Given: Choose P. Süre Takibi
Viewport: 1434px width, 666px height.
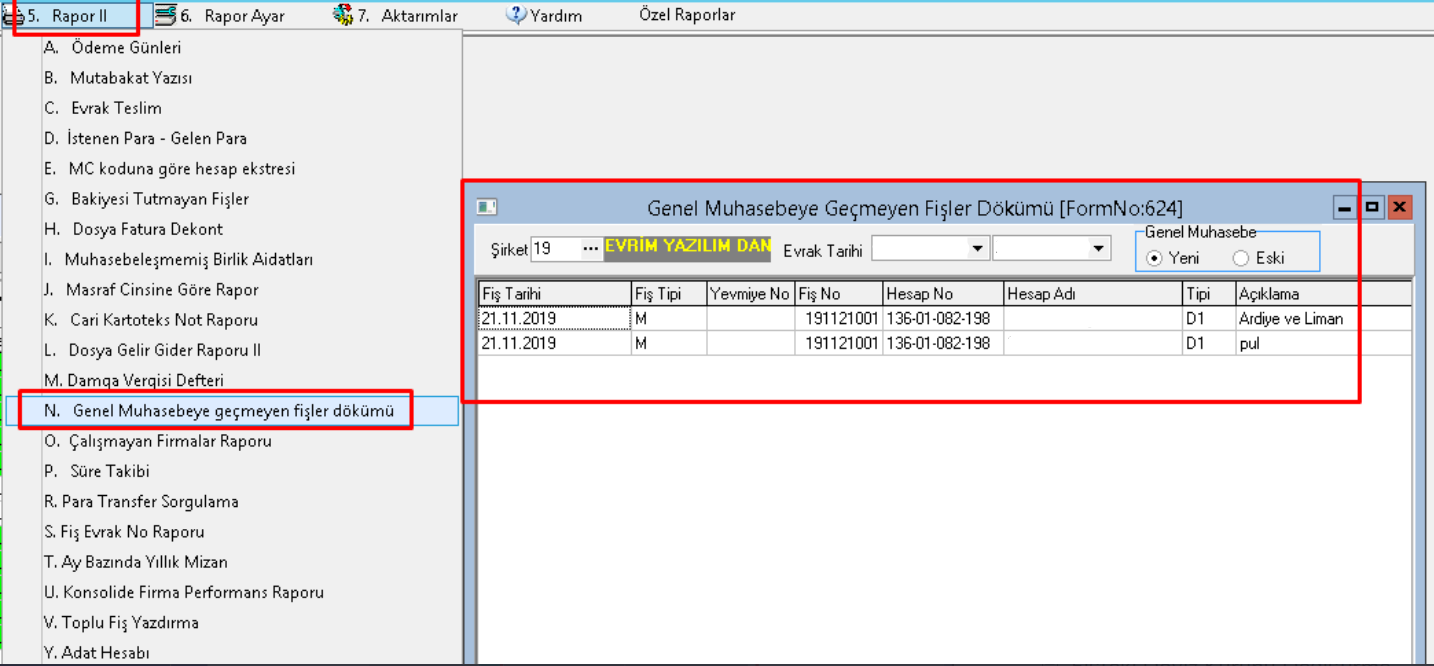Looking at the screenshot, I should (232, 471).
